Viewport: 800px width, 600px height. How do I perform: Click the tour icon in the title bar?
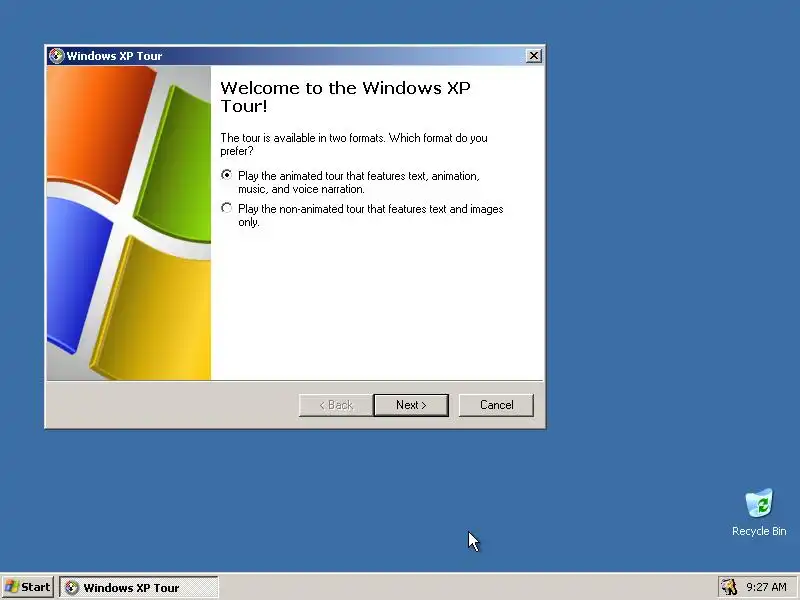coord(57,56)
